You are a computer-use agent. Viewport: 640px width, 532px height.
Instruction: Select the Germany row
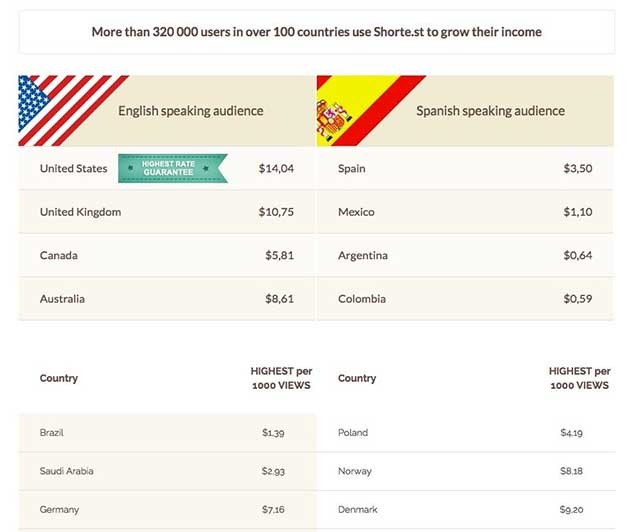tap(167, 510)
